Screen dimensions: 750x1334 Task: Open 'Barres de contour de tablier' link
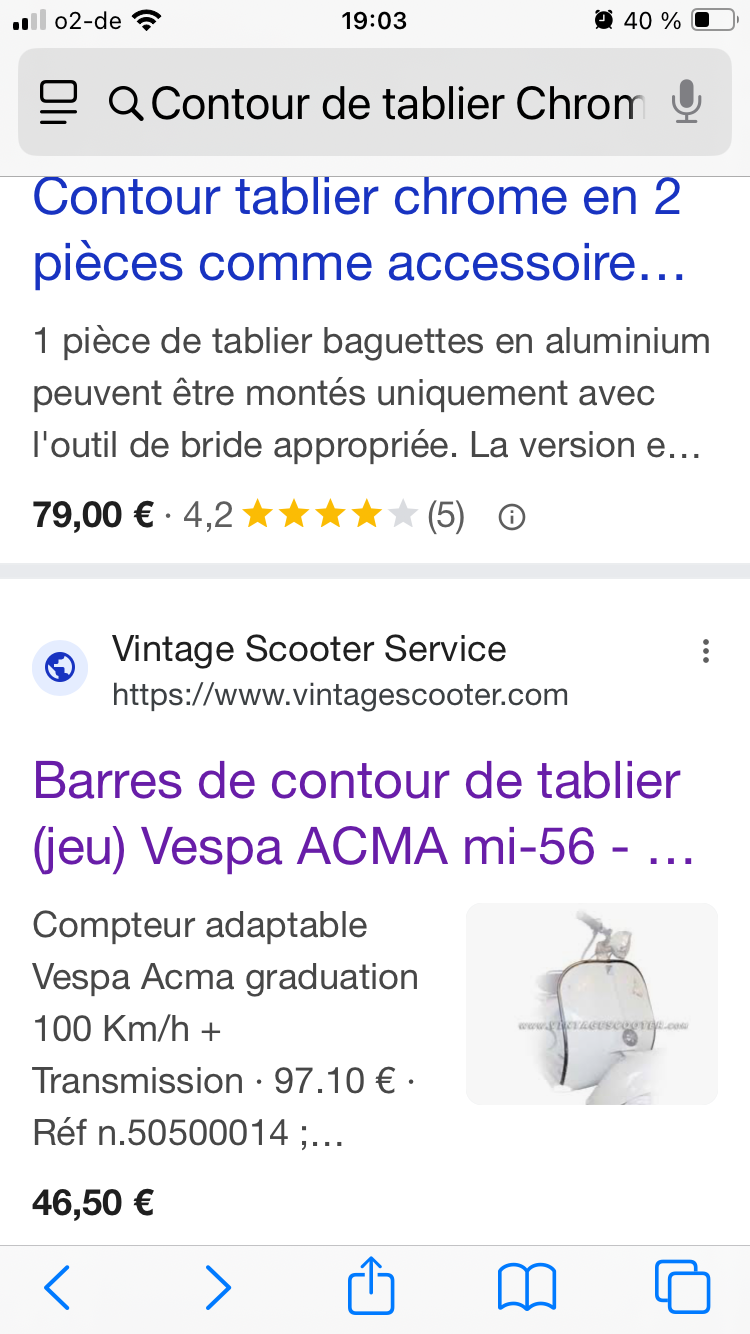[x=358, y=814]
